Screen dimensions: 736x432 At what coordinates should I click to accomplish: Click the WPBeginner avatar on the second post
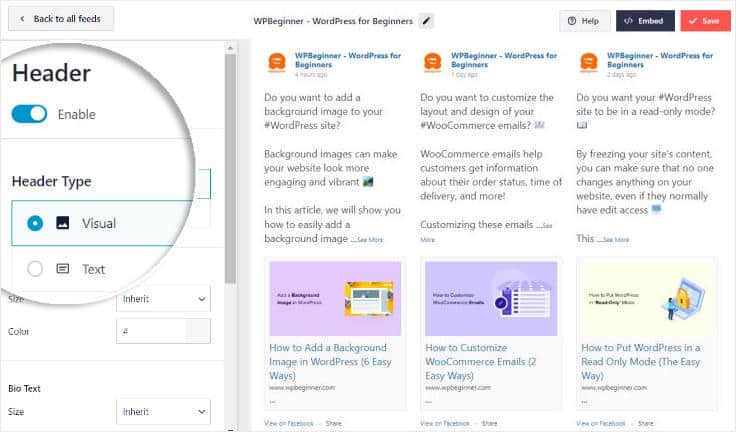(x=433, y=63)
